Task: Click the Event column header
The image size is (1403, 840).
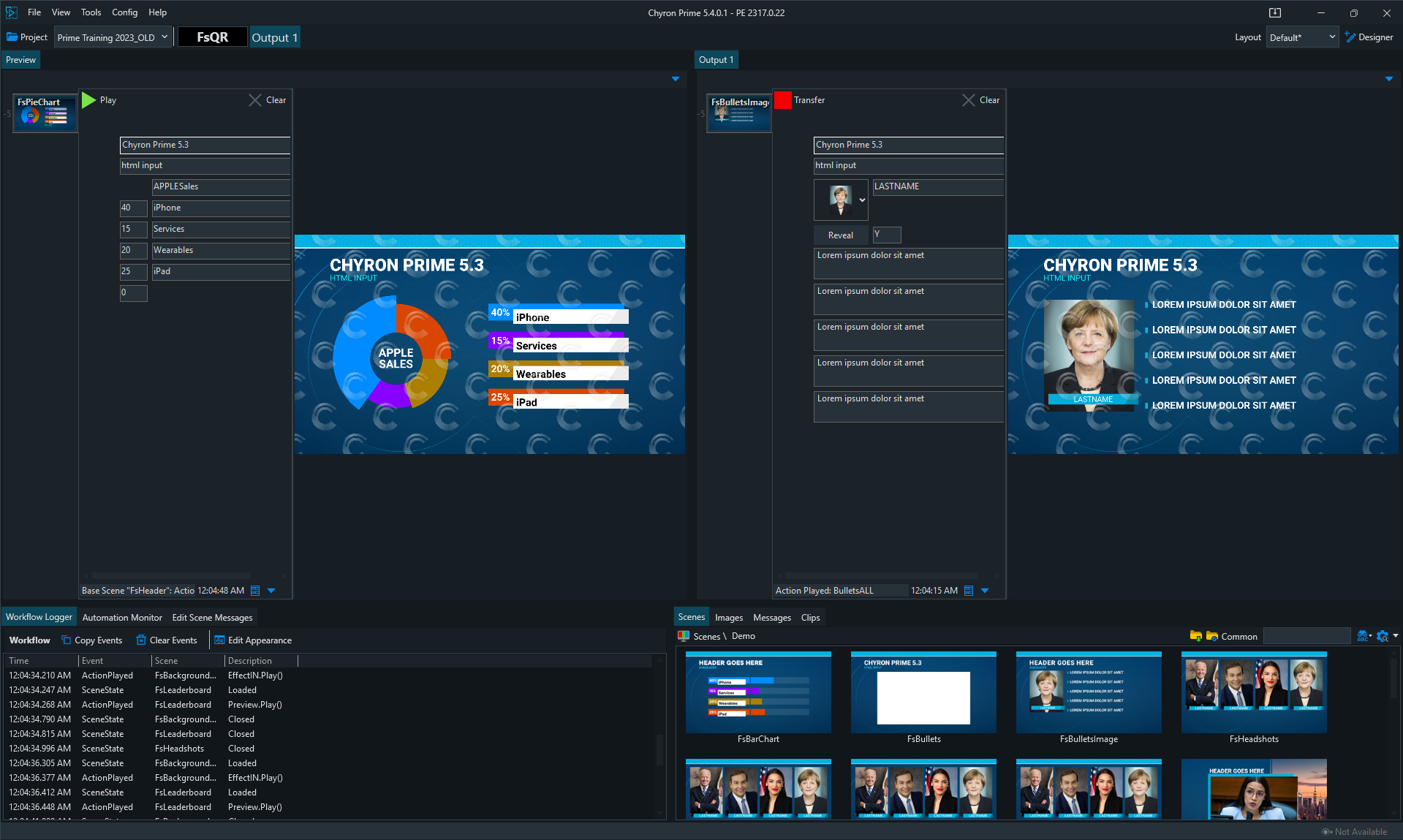Action: [115, 661]
